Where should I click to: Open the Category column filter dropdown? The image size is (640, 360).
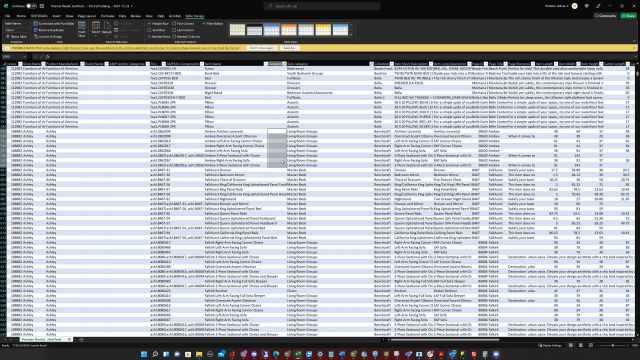click(284, 64)
